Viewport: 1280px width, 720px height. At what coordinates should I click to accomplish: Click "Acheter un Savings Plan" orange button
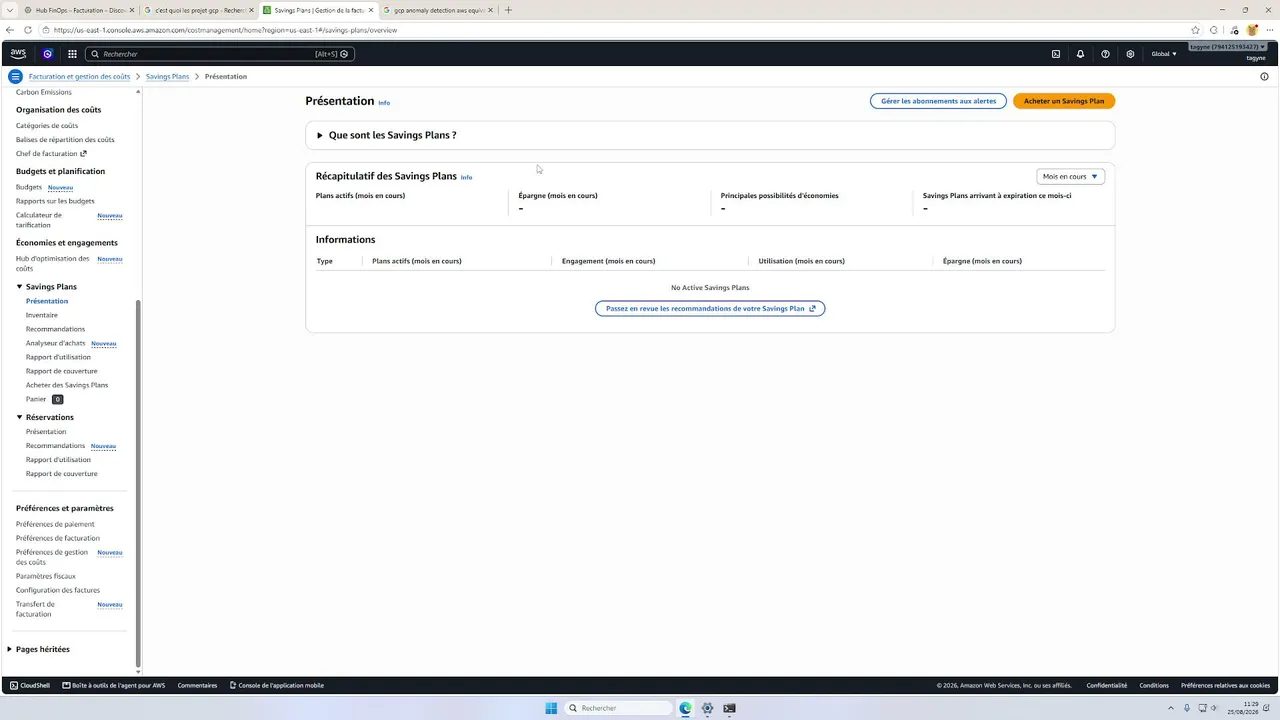coord(1064,101)
